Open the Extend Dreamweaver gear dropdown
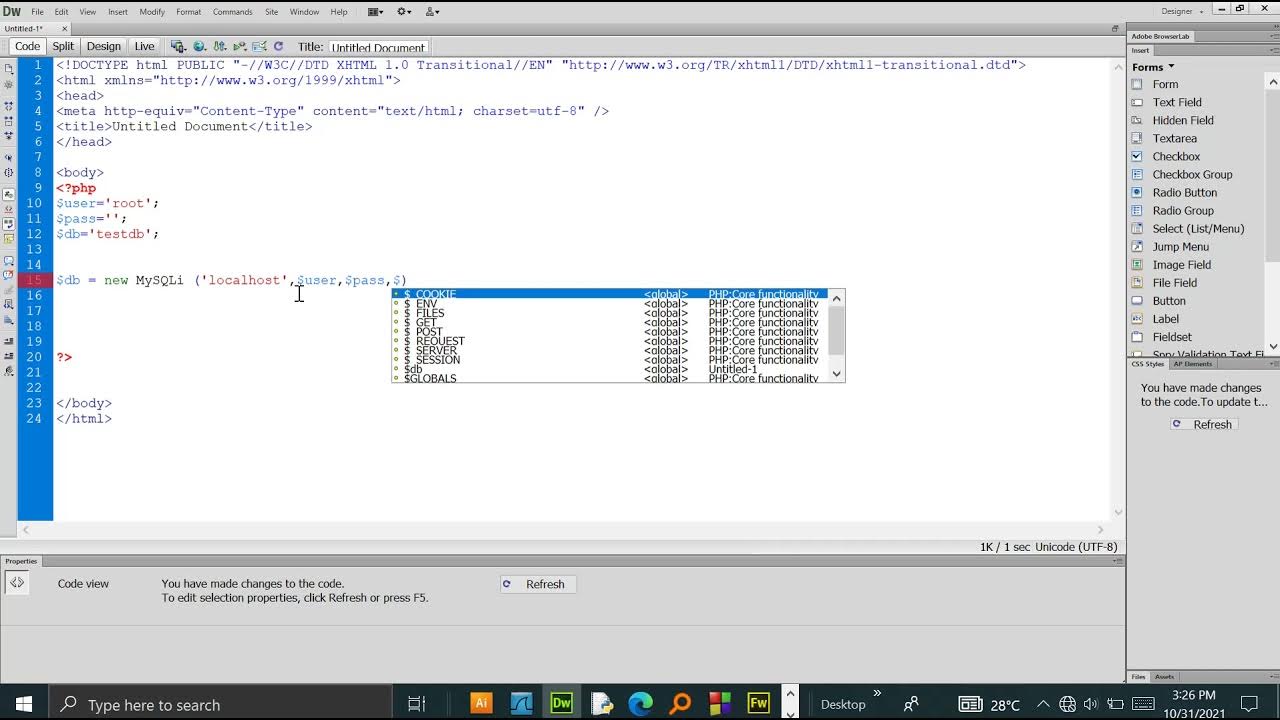Viewport: 1280px width, 720px height. pos(404,12)
